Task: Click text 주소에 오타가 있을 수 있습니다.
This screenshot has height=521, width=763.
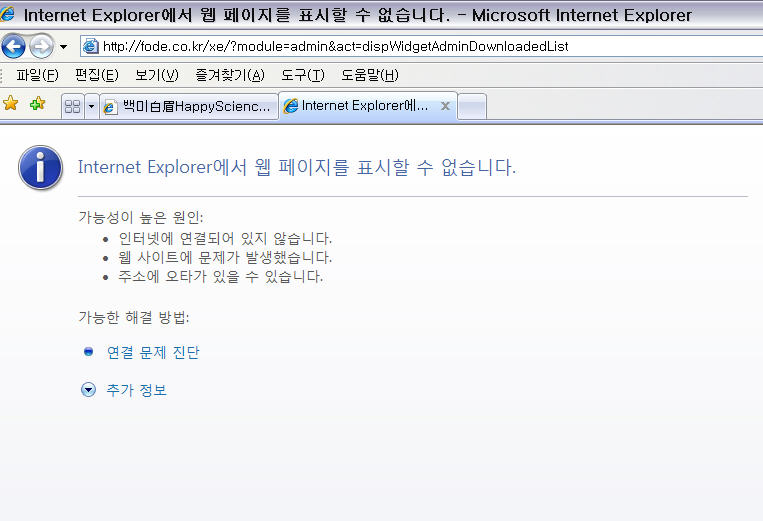Action: [x=220, y=276]
